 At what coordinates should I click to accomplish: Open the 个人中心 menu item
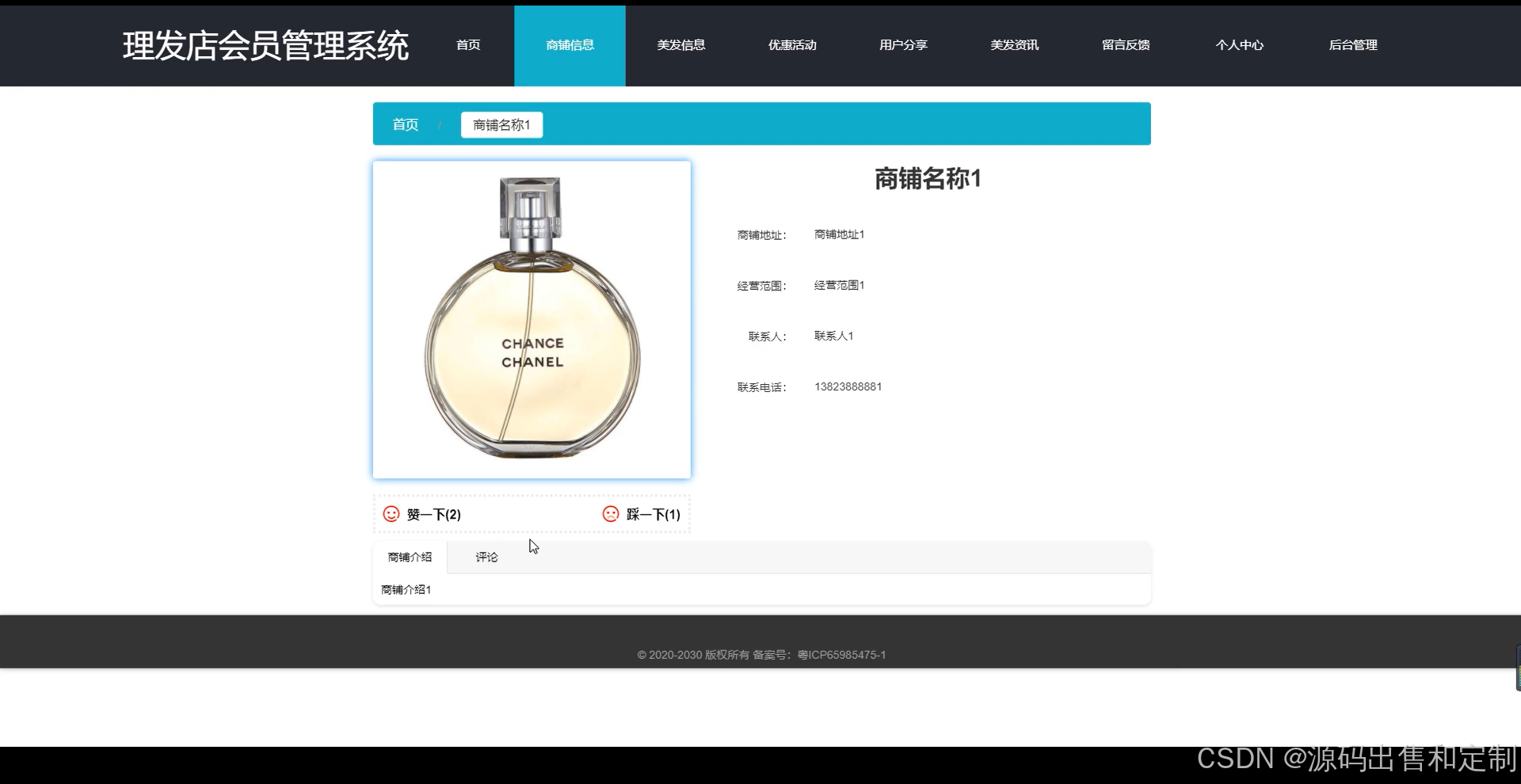pyautogui.click(x=1240, y=45)
